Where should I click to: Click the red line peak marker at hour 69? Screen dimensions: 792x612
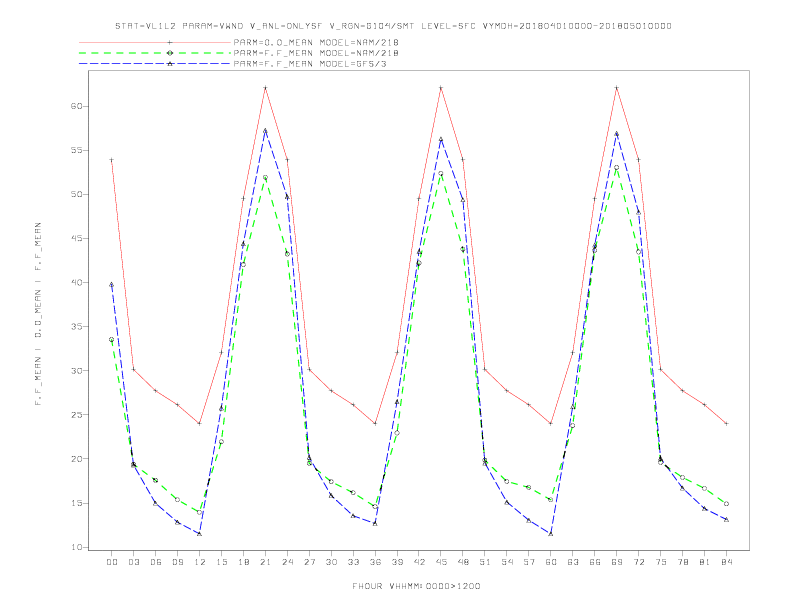(617, 88)
